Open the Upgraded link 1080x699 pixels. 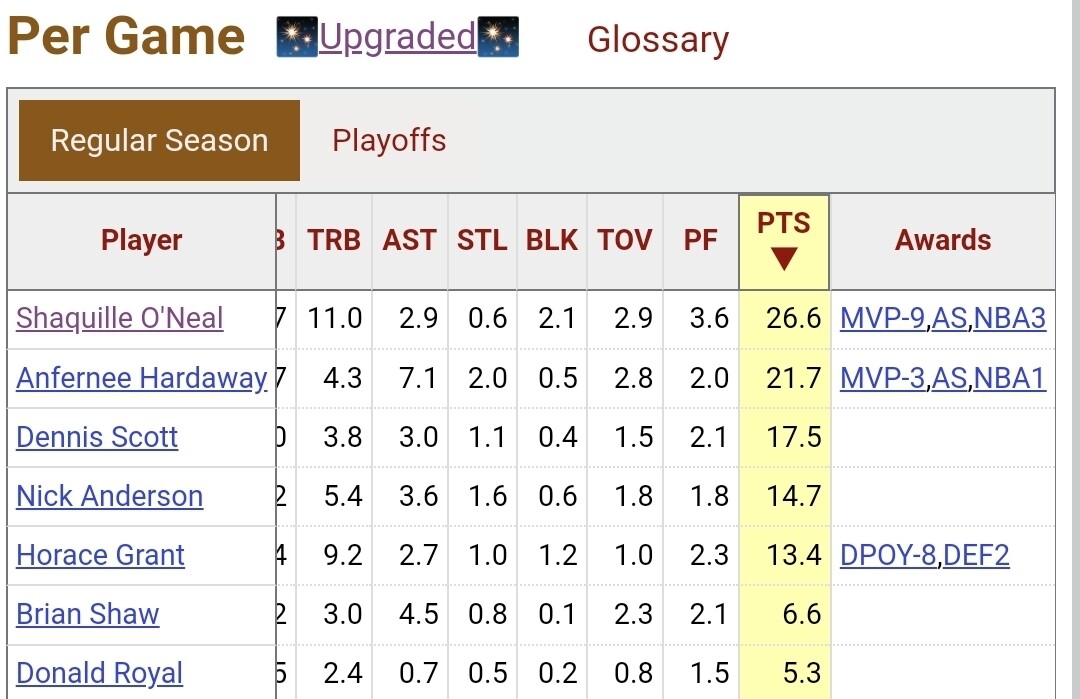coord(397,38)
